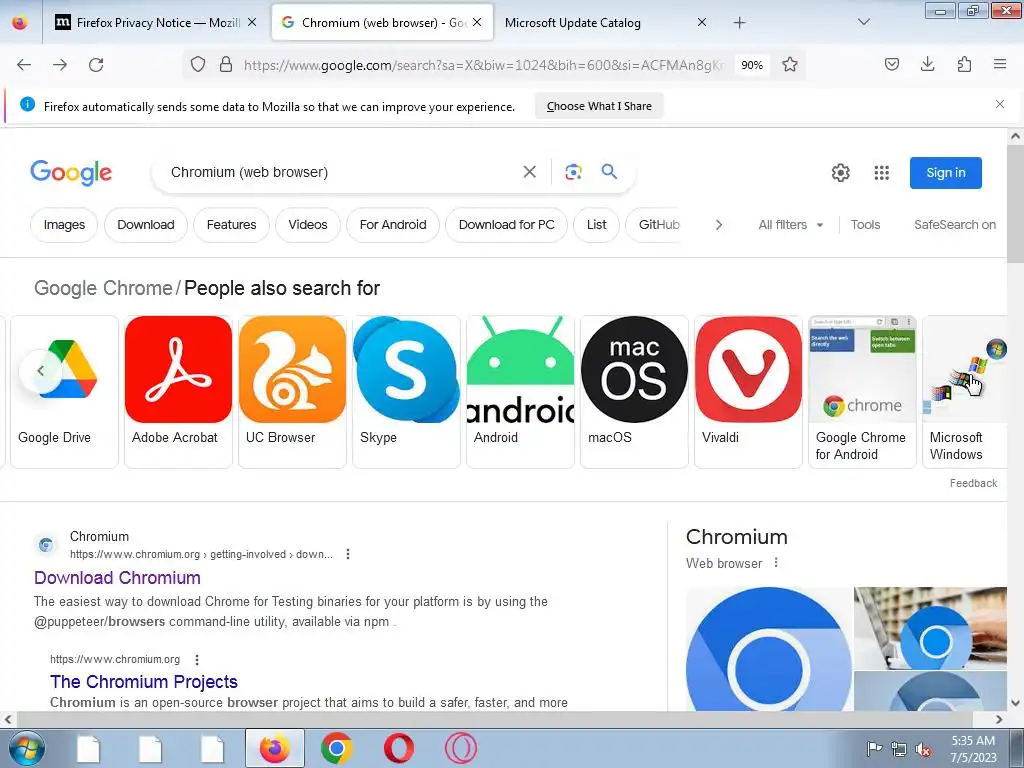Show more search filter chips
1024x768 pixels.
(x=719, y=225)
